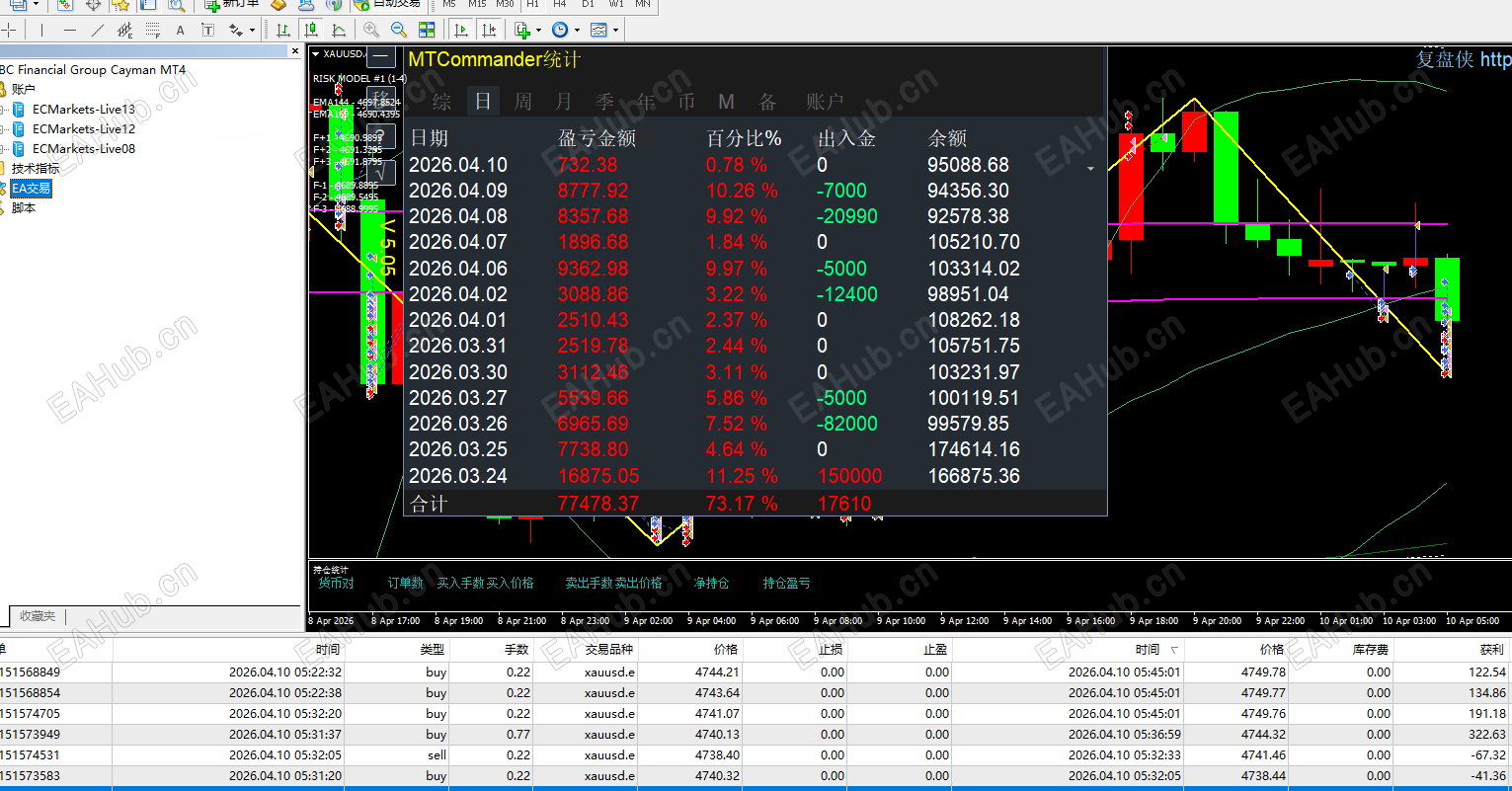
Task: Switch to line chart display icon
Action: [339, 30]
